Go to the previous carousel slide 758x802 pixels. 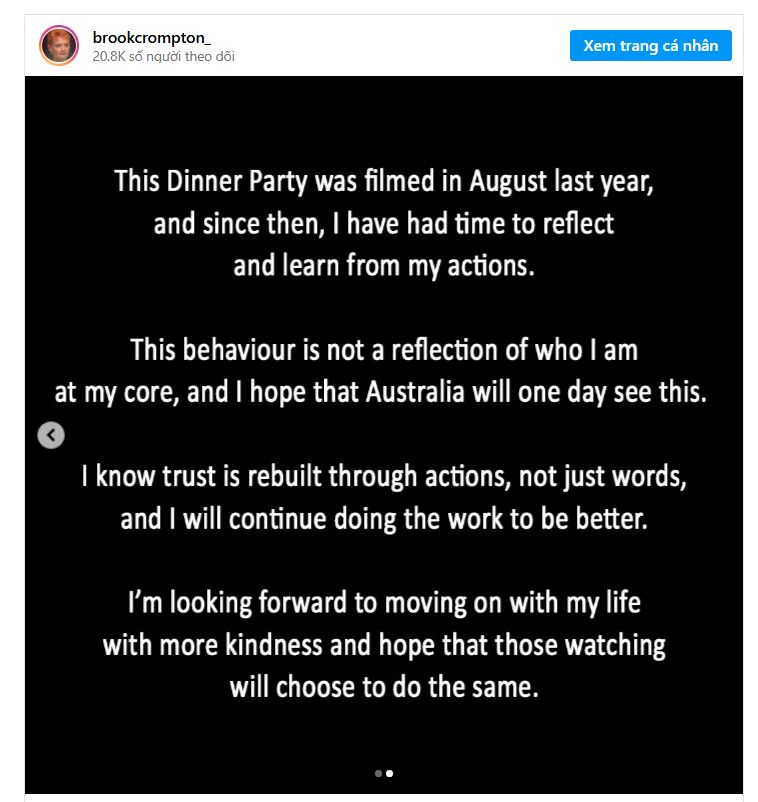(x=51, y=435)
